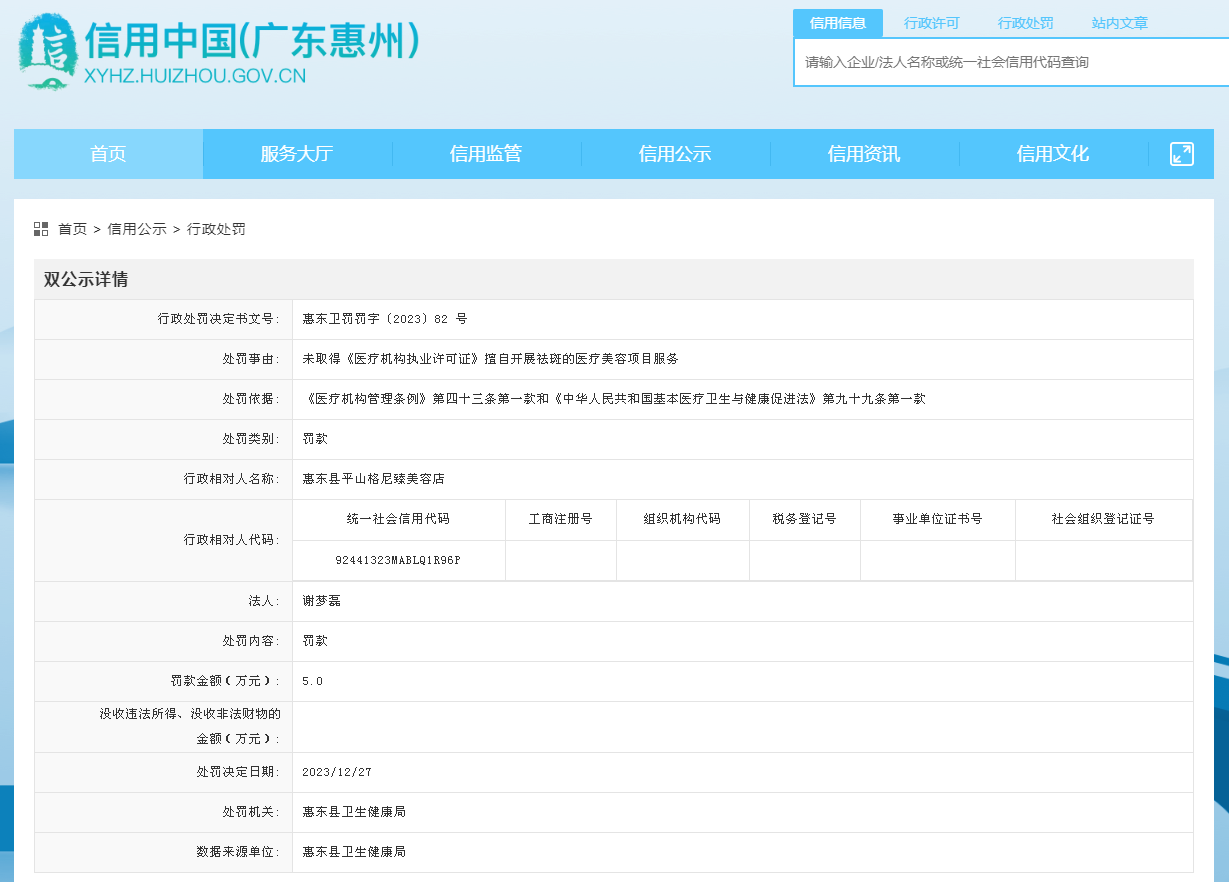The width and height of the screenshot is (1229, 882).
Task: Click the 工商注册号 column header
Action: click(561, 519)
